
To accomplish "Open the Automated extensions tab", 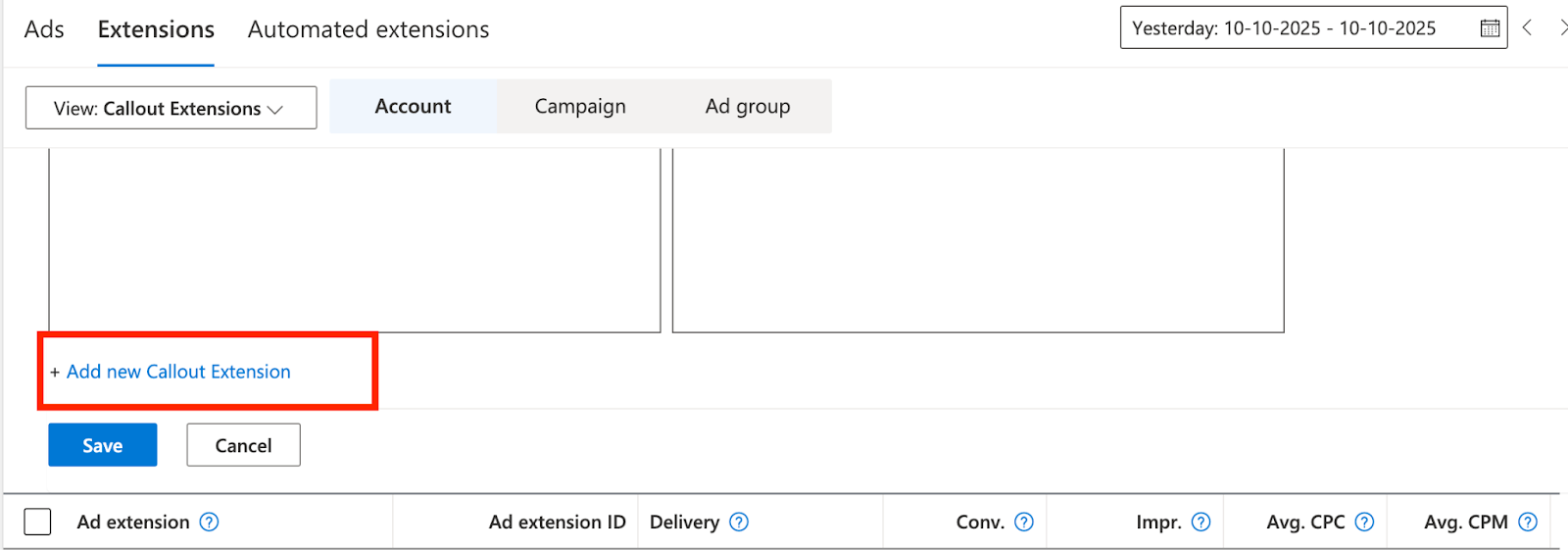I will click(368, 30).
